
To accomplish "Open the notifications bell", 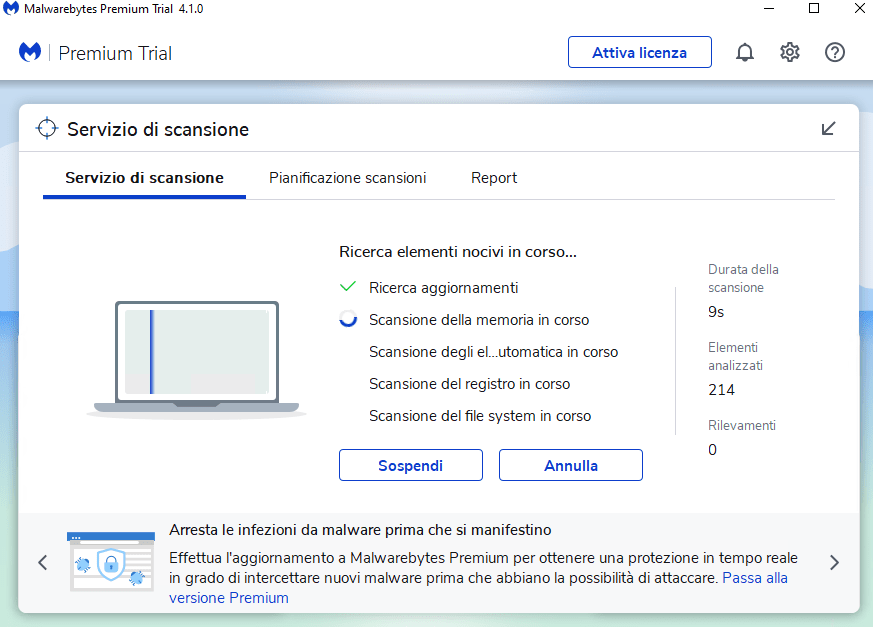I will point(744,52).
